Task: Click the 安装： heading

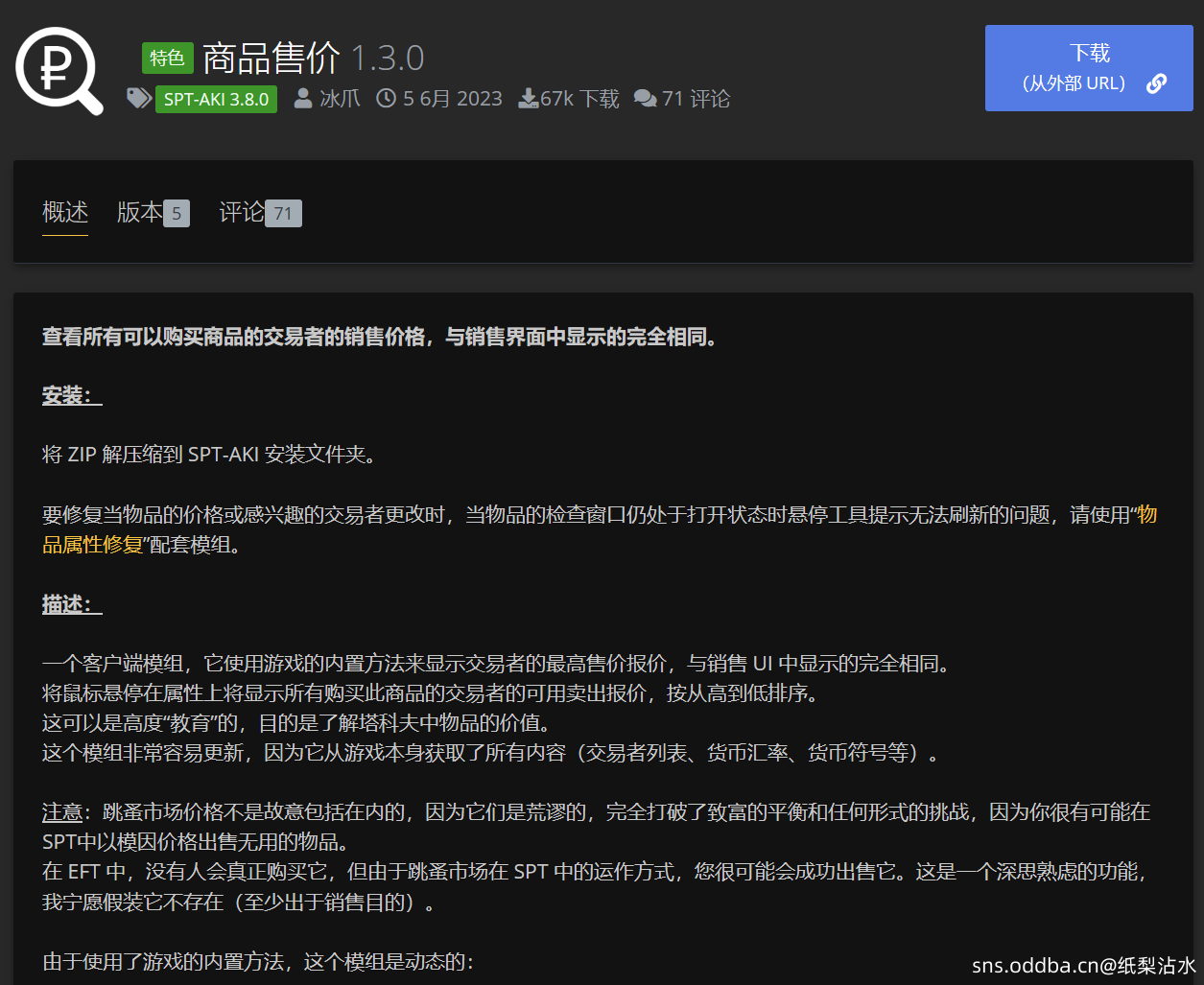Action: coord(72,395)
